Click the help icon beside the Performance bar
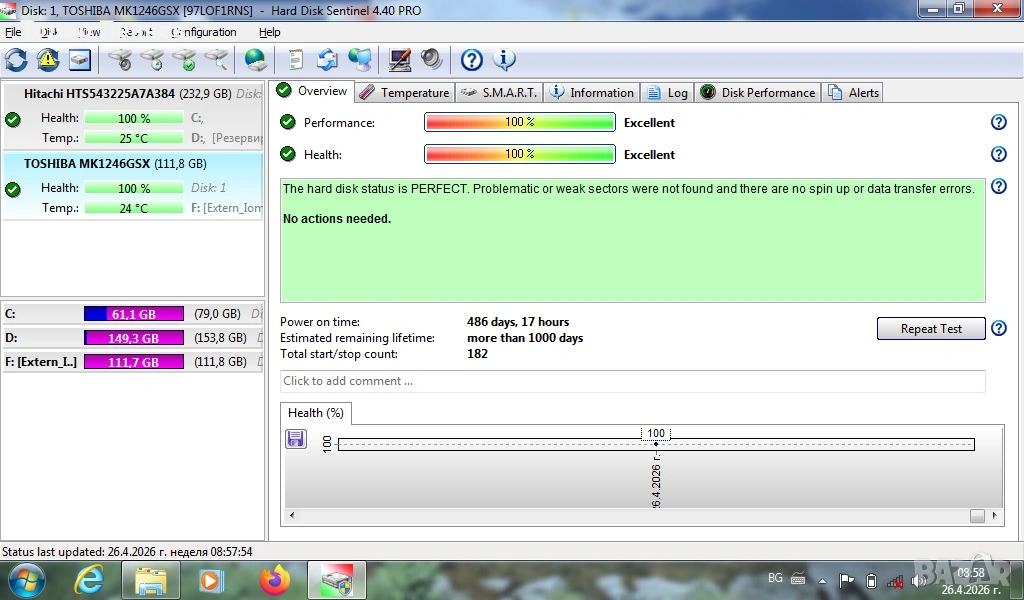Image resolution: width=1024 pixels, height=600 pixels. pos(997,122)
